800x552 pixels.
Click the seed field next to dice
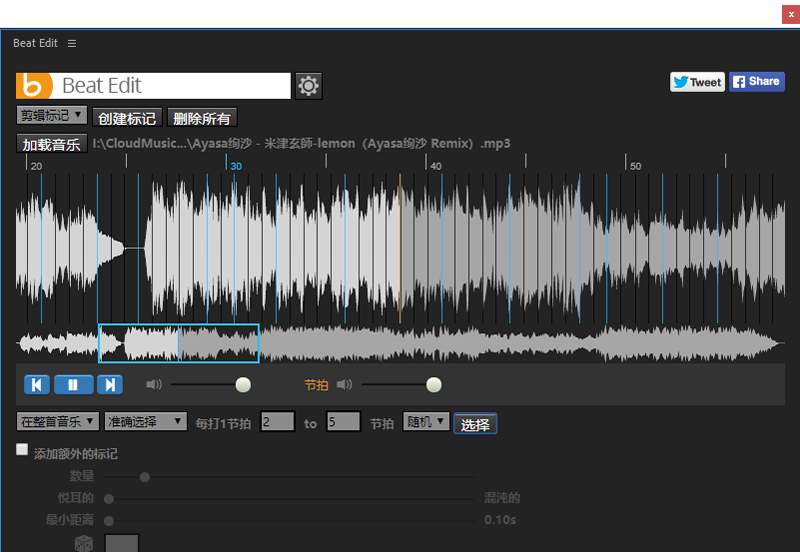[122, 543]
